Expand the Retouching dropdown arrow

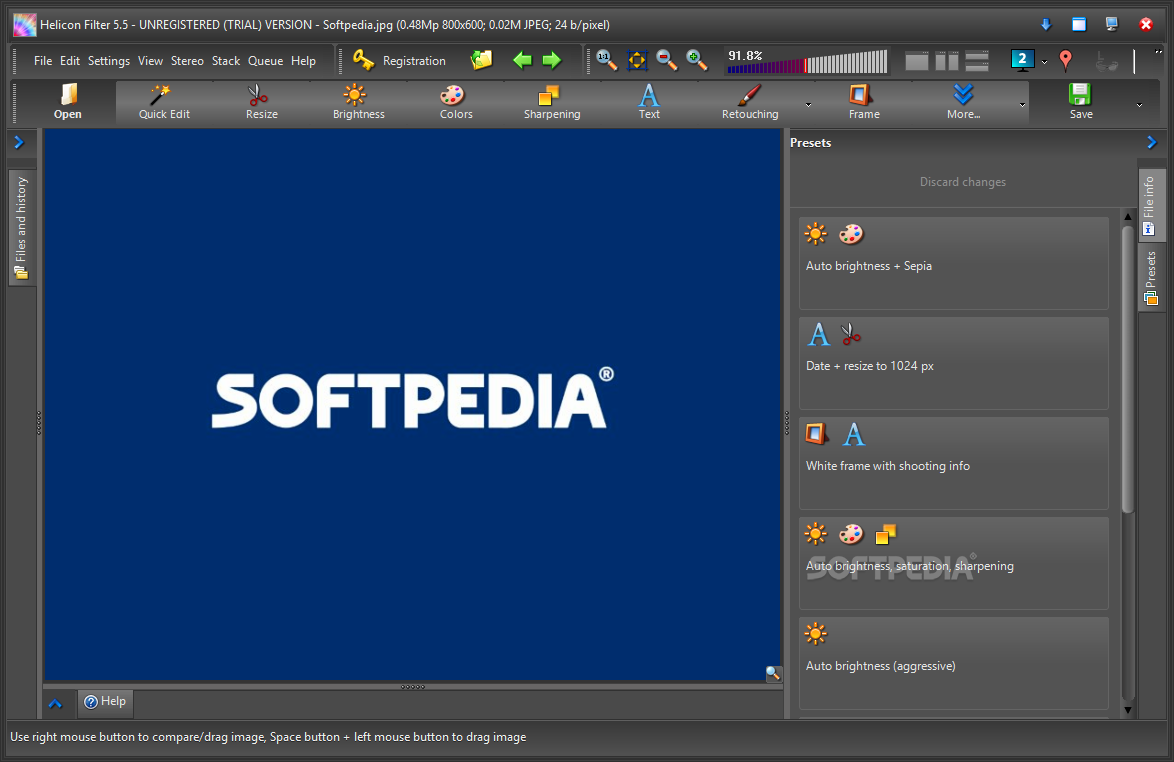click(x=808, y=104)
